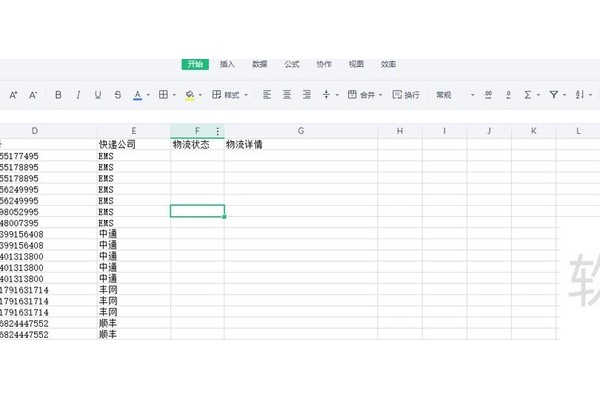The height and width of the screenshot is (400, 600).
Task: Toggle strikethrough formatting
Action: point(118,95)
